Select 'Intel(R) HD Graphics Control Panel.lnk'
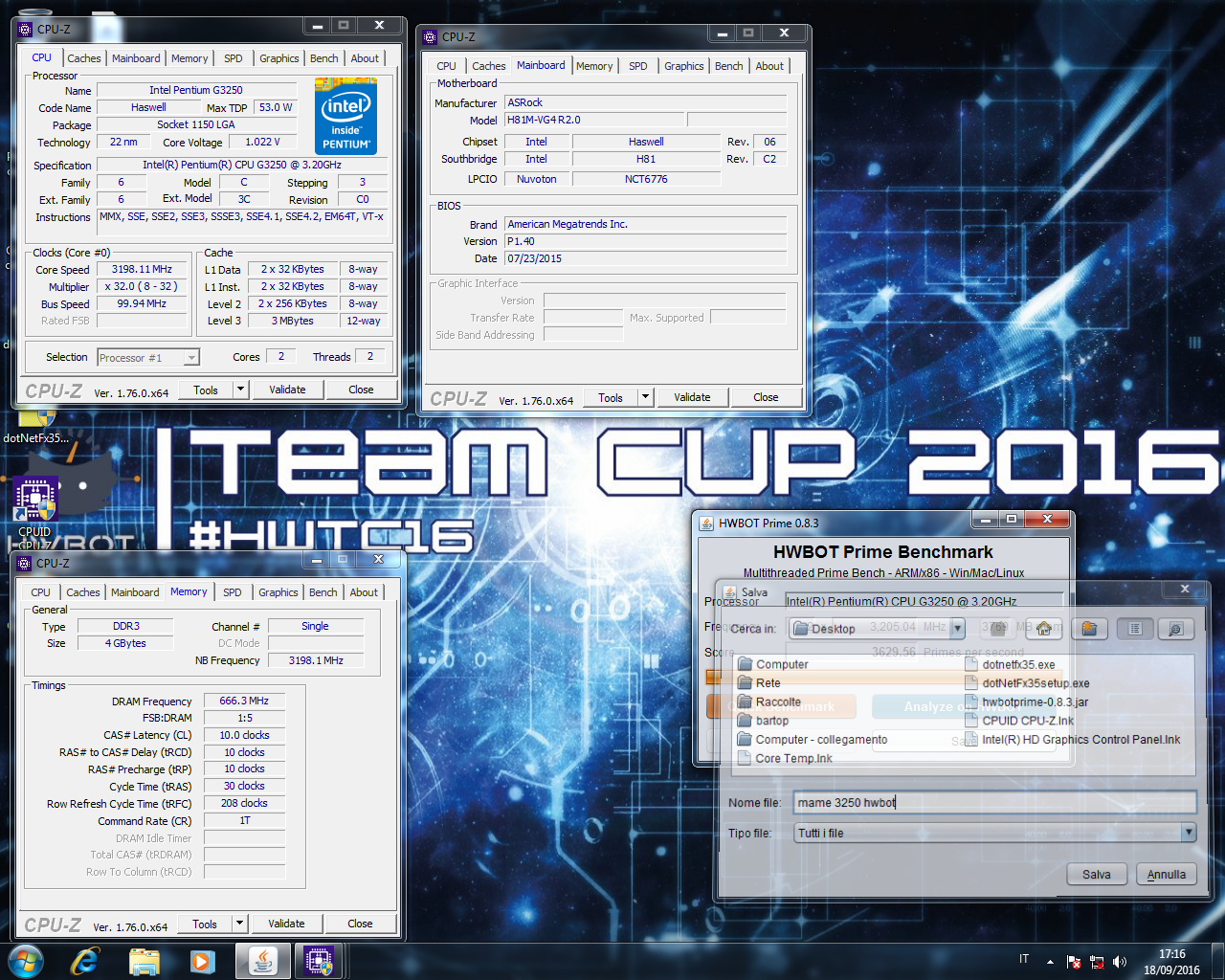1225x980 pixels. pyautogui.click(x=1073, y=740)
